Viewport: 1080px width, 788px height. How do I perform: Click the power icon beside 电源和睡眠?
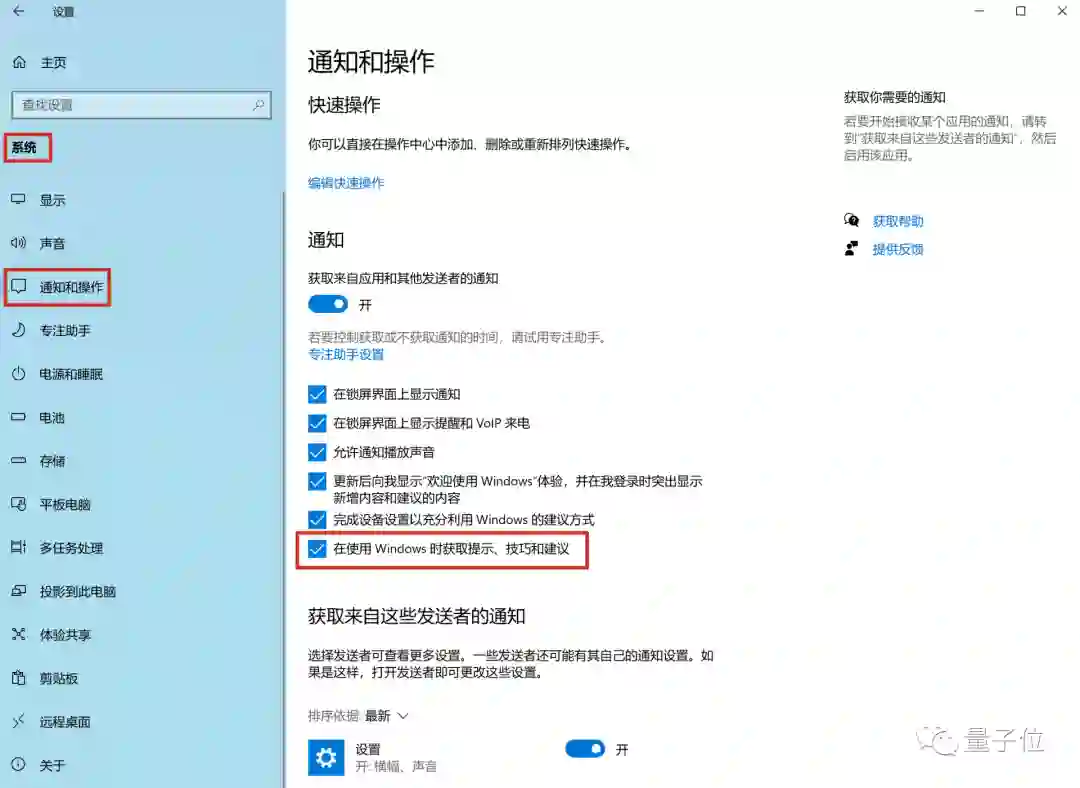pos(19,373)
